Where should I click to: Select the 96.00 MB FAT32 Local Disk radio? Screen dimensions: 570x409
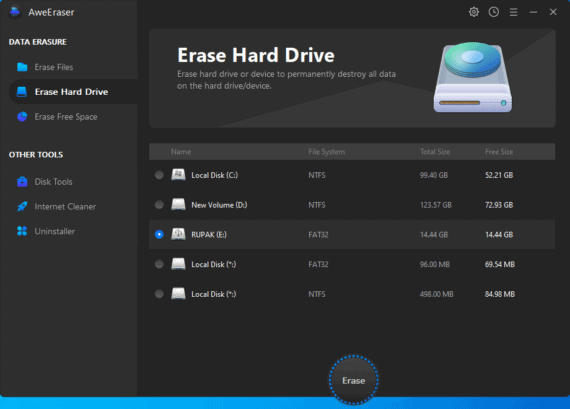click(159, 264)
